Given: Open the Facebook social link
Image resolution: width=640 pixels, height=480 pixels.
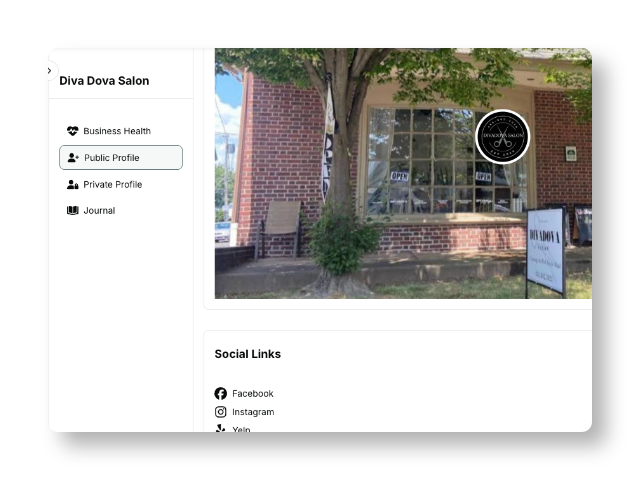Looking at the screenshot, I should (x=244, y=393).
